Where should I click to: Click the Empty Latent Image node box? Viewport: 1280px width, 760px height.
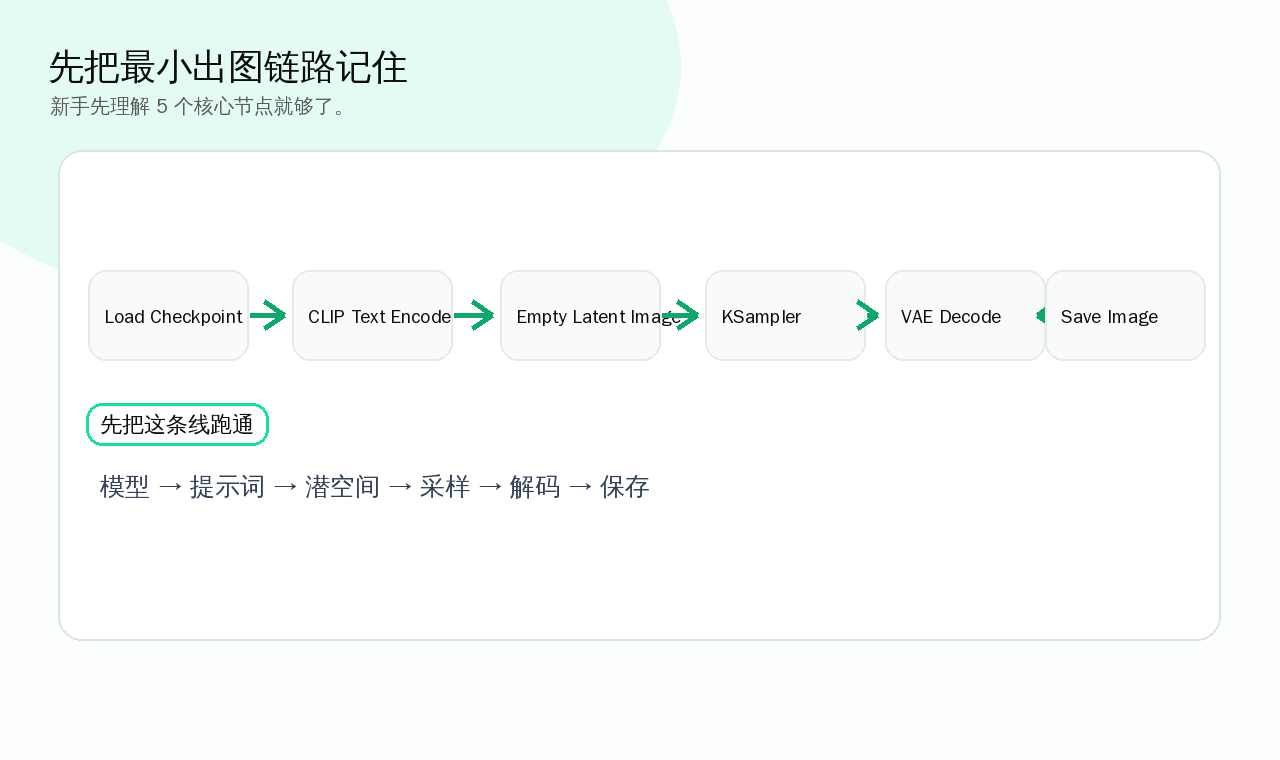[x=580, y=316]
